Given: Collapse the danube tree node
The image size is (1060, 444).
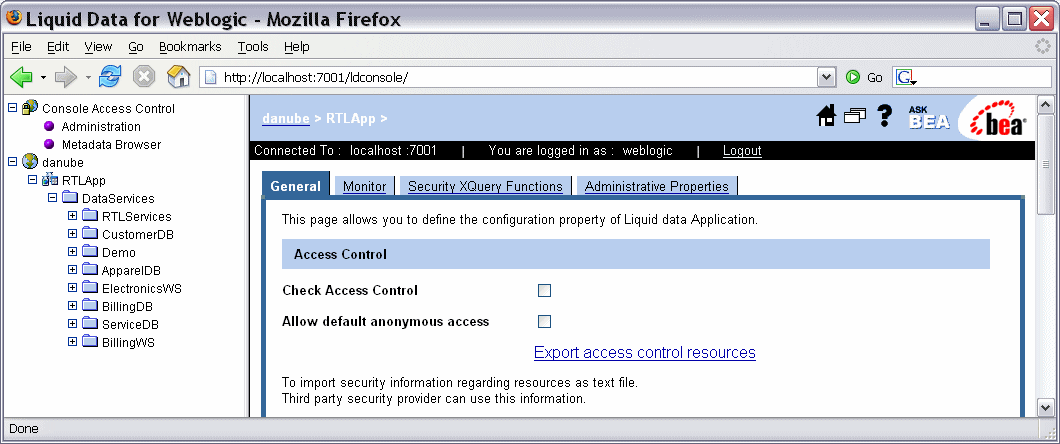Looking at the screenshot, I should click(12, 162).
